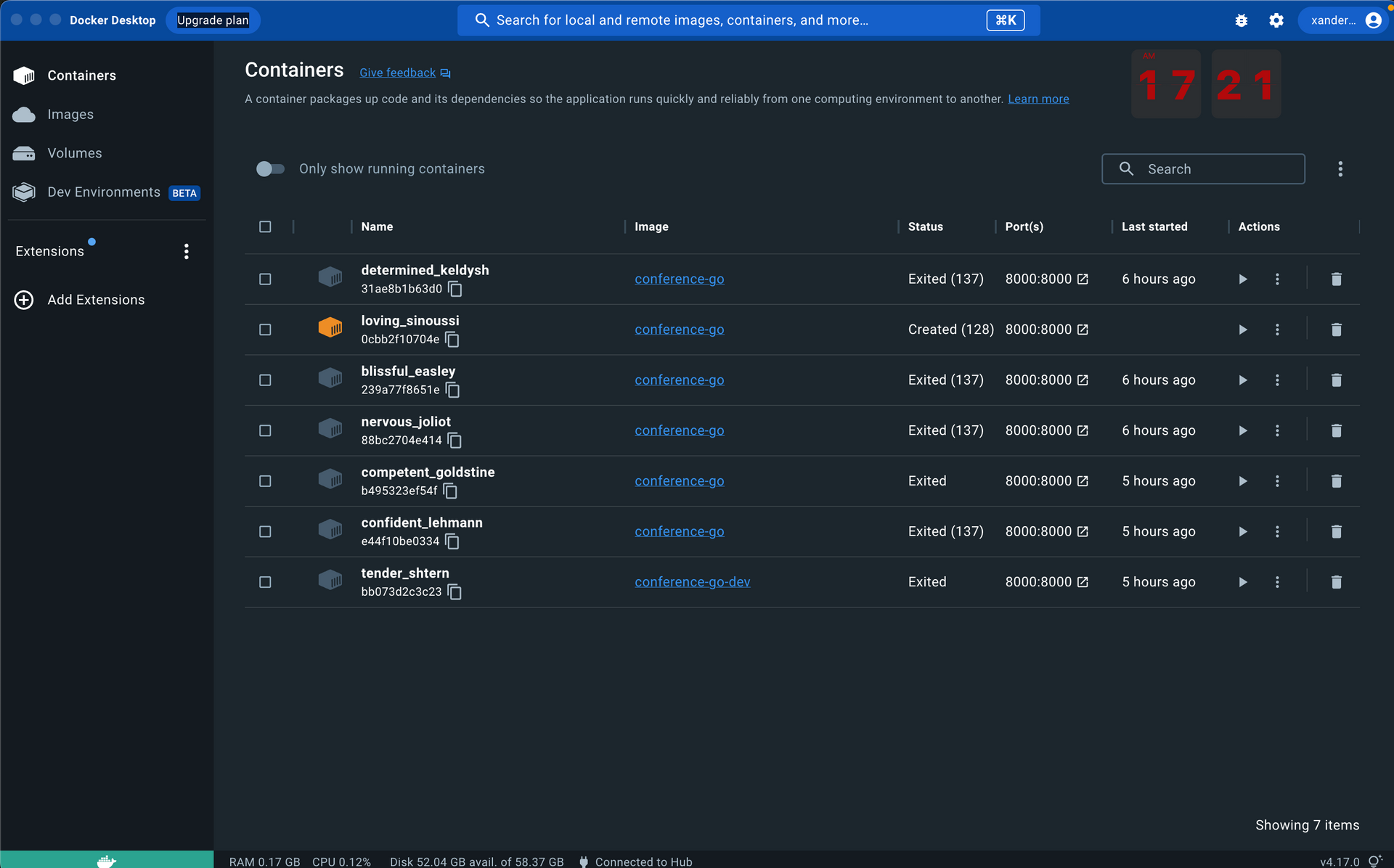Check the competent_goldstine row checkbox
Screen dimensions: 1394x868
(x=265, y=481)
